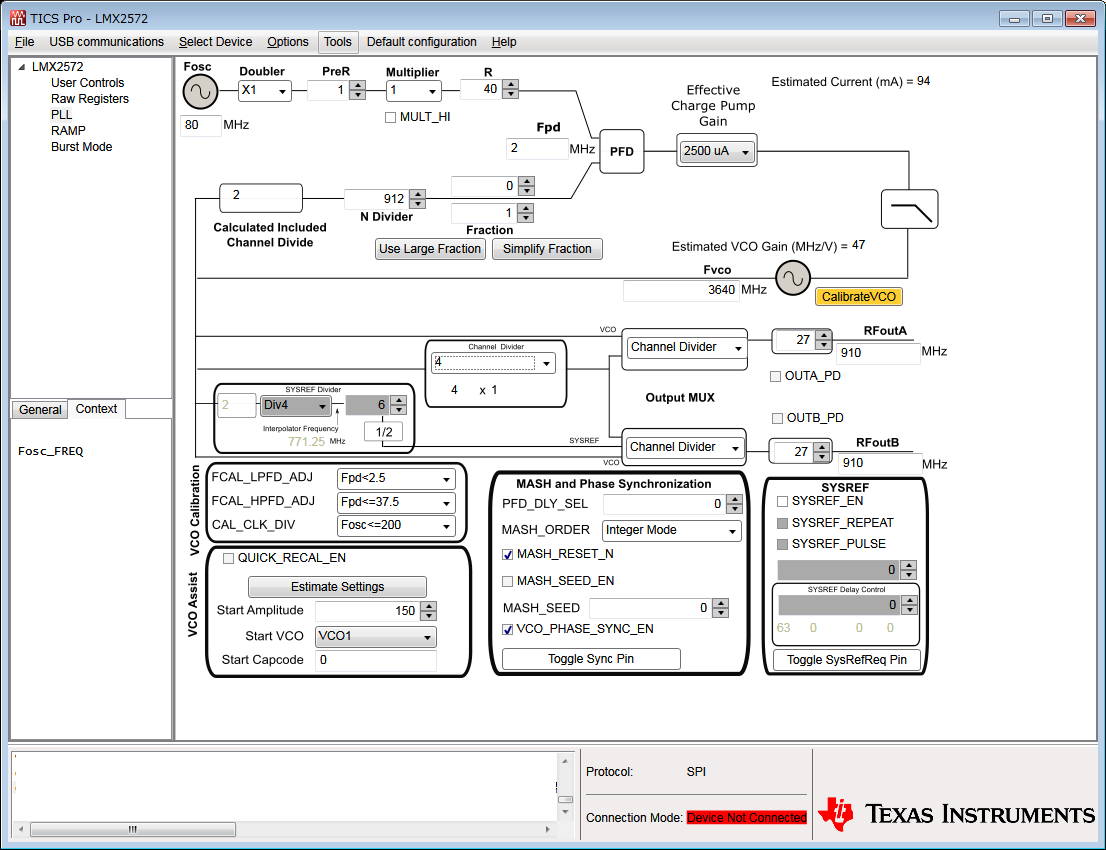The image size is (1106, 850).
Task: Open the RFoutA output MUX dropdown
Action: (686, 347)
